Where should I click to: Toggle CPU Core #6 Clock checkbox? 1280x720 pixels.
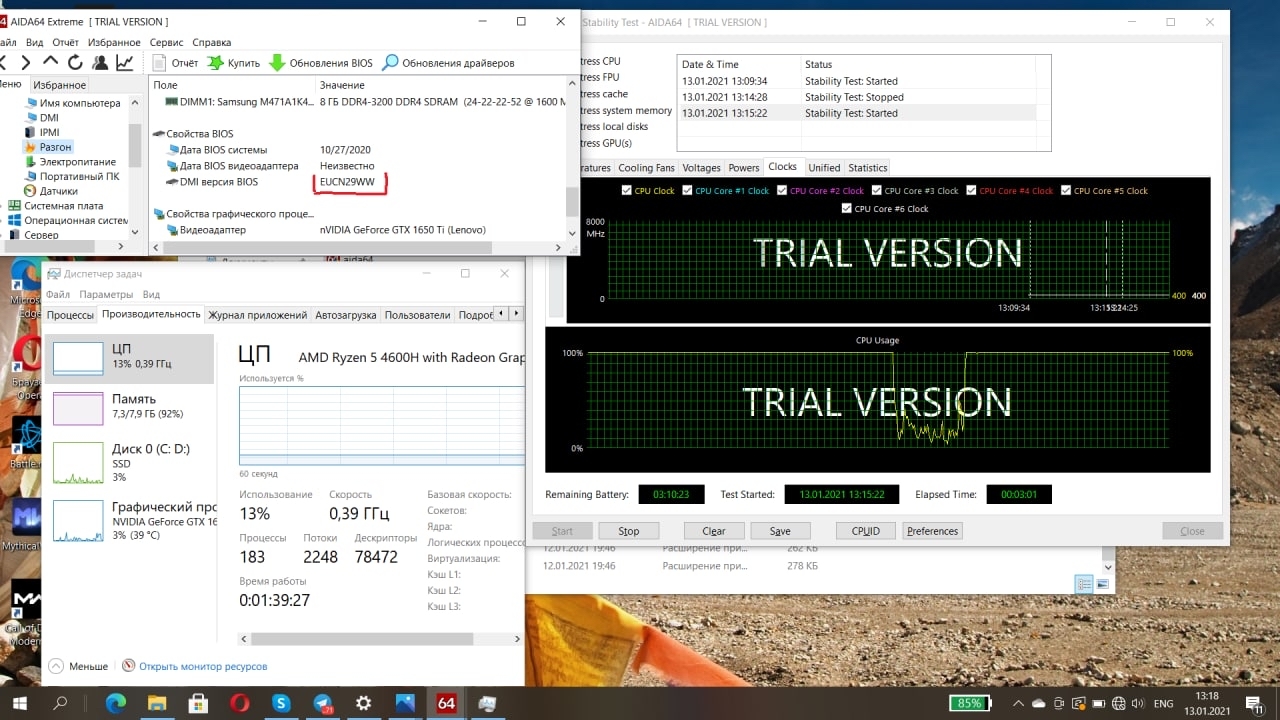(847, 208)
